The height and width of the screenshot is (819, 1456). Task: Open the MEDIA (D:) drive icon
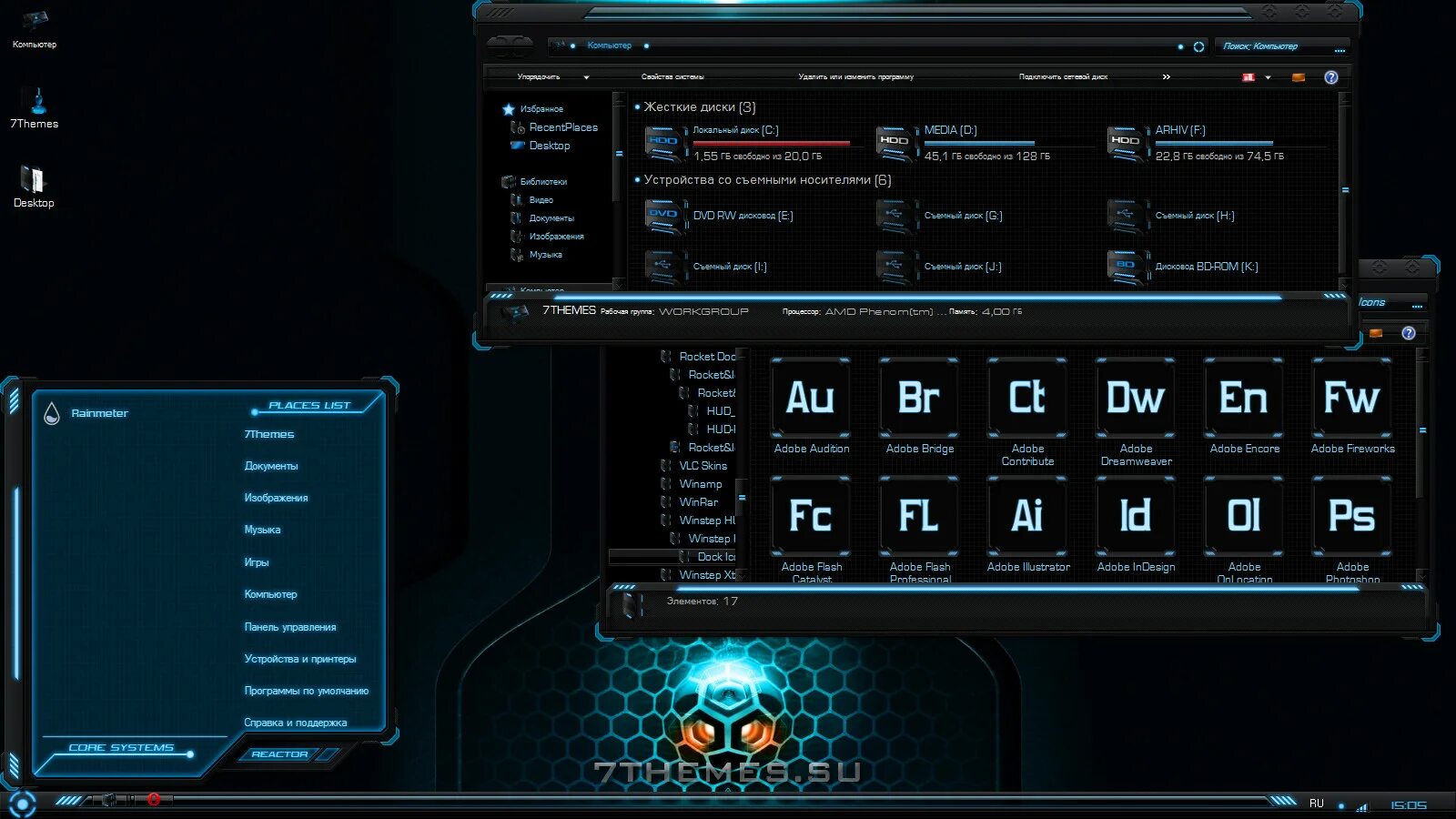click(x=895, y=144)
